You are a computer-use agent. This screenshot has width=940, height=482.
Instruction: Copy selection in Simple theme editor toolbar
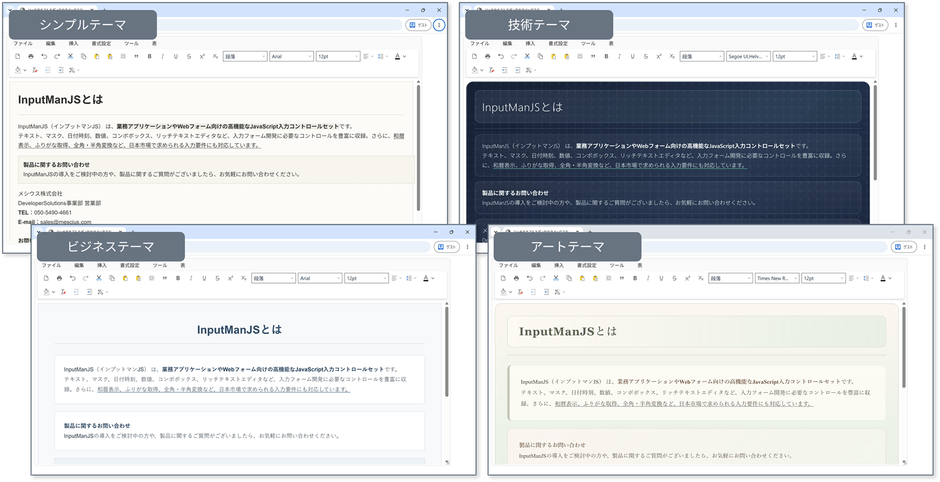(x=83, y=56)
